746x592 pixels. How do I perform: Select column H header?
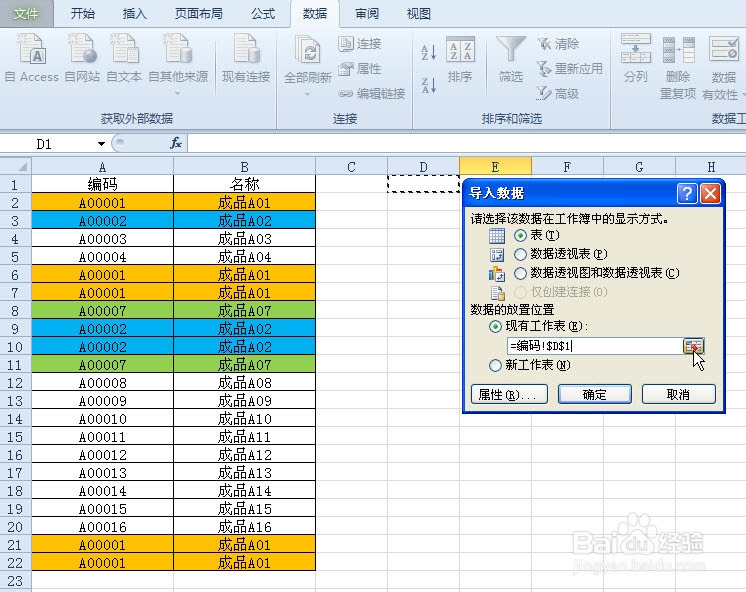pos(711,167)
